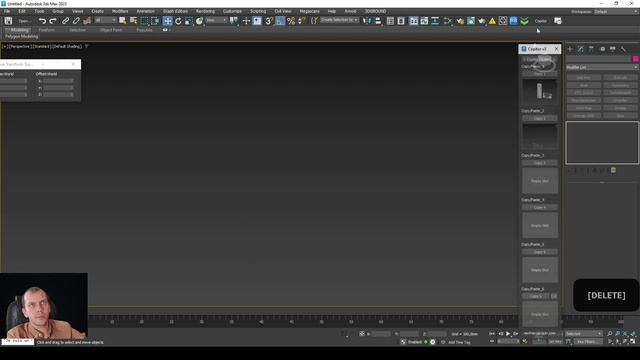
Task: Switch to the Freeform ribbon tab
Action: click(x=47, y=30)
